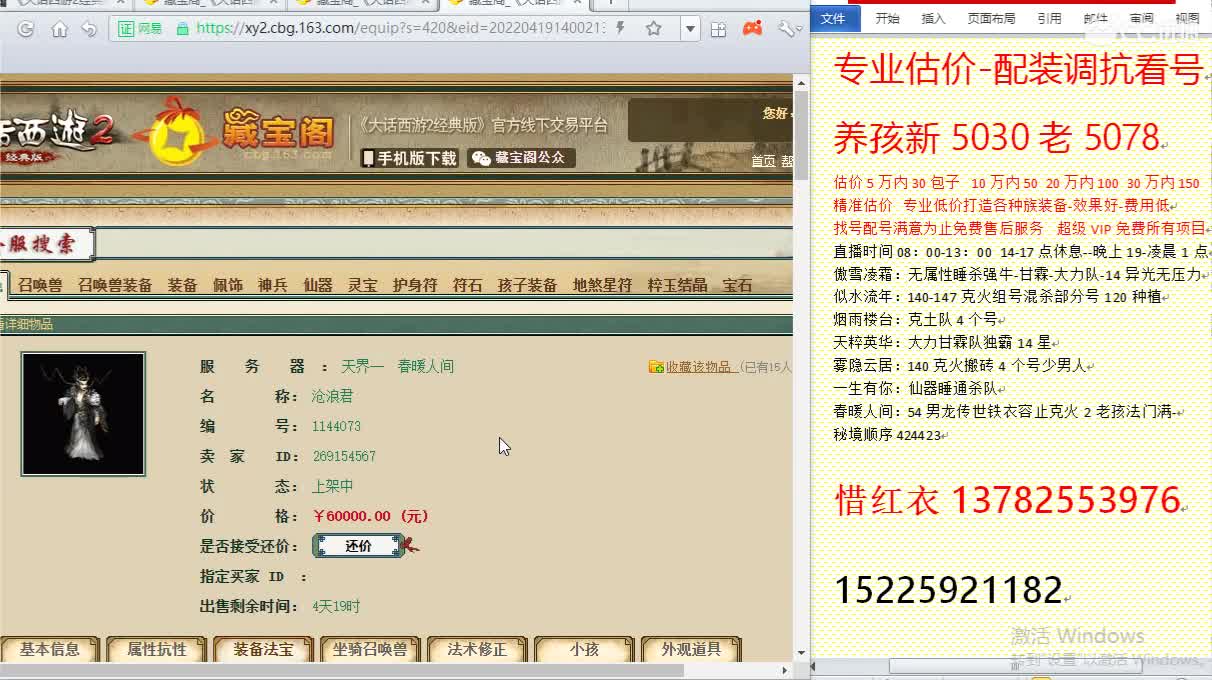Bookmark this page with the star icon
1212x680 pixels.
click(x=654, y=29)
